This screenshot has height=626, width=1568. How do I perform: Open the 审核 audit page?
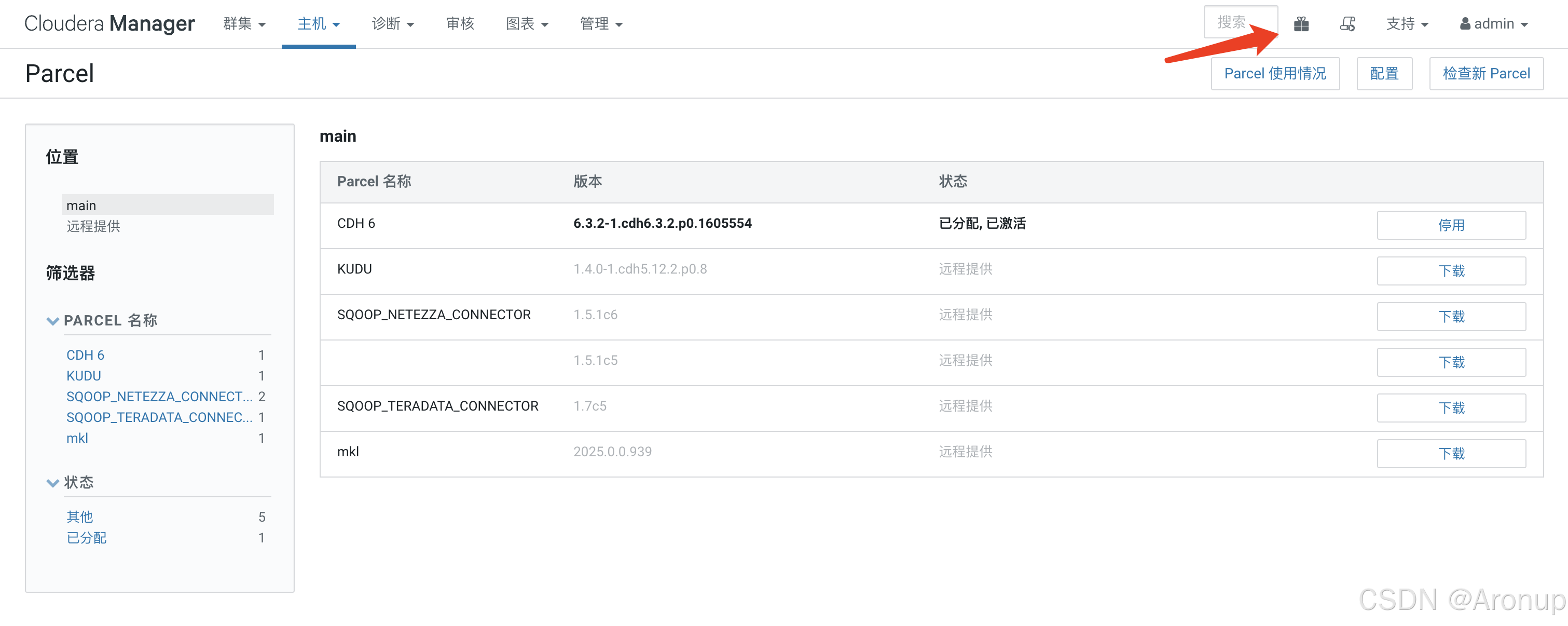460,24
